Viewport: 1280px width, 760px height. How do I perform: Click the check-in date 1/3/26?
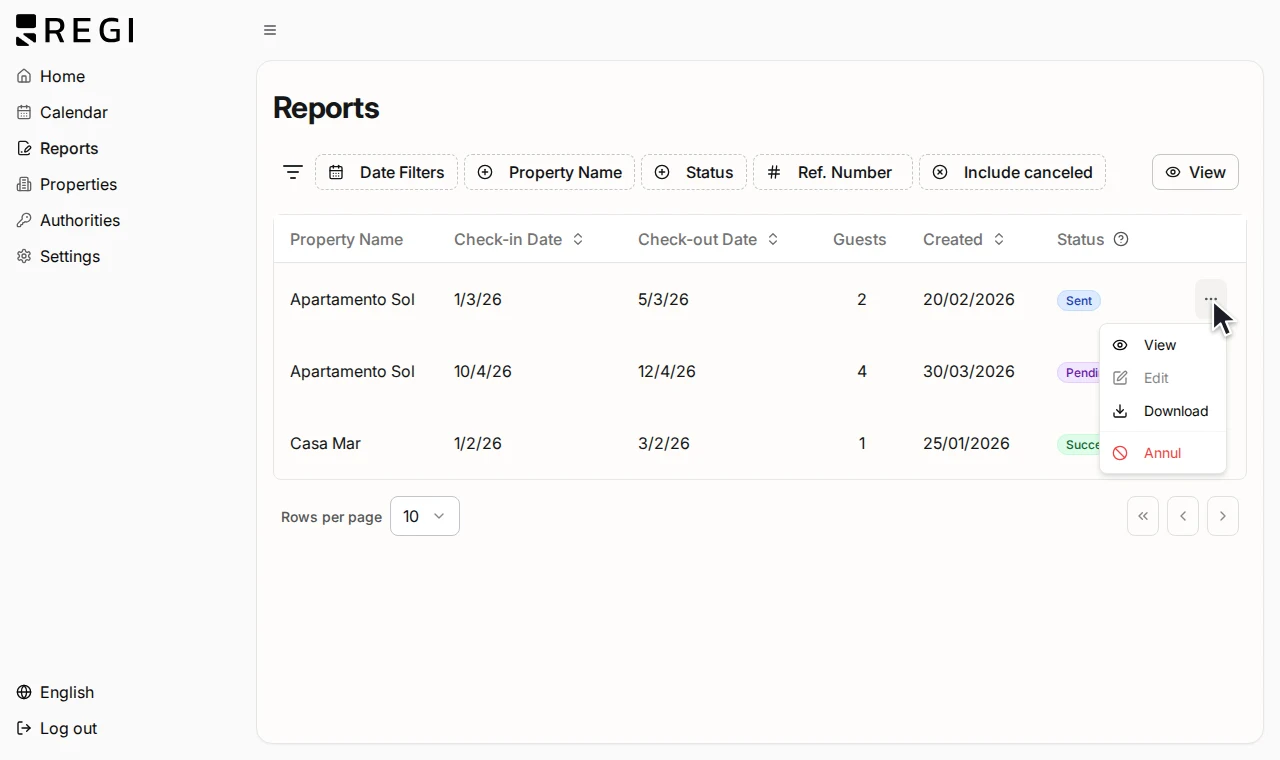(478, 299)
